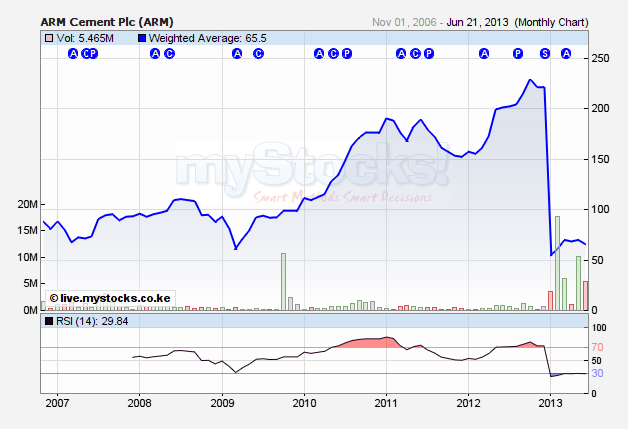
Task: Click the 'Vol: 5.465M' legend text
Action: (85, 38)
